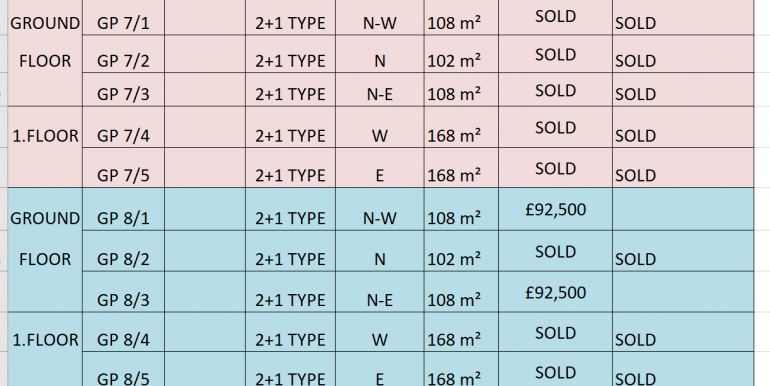Click the GP 8/5 cell
This screenshot has width=770, height=386.
[x=123, y=369]
